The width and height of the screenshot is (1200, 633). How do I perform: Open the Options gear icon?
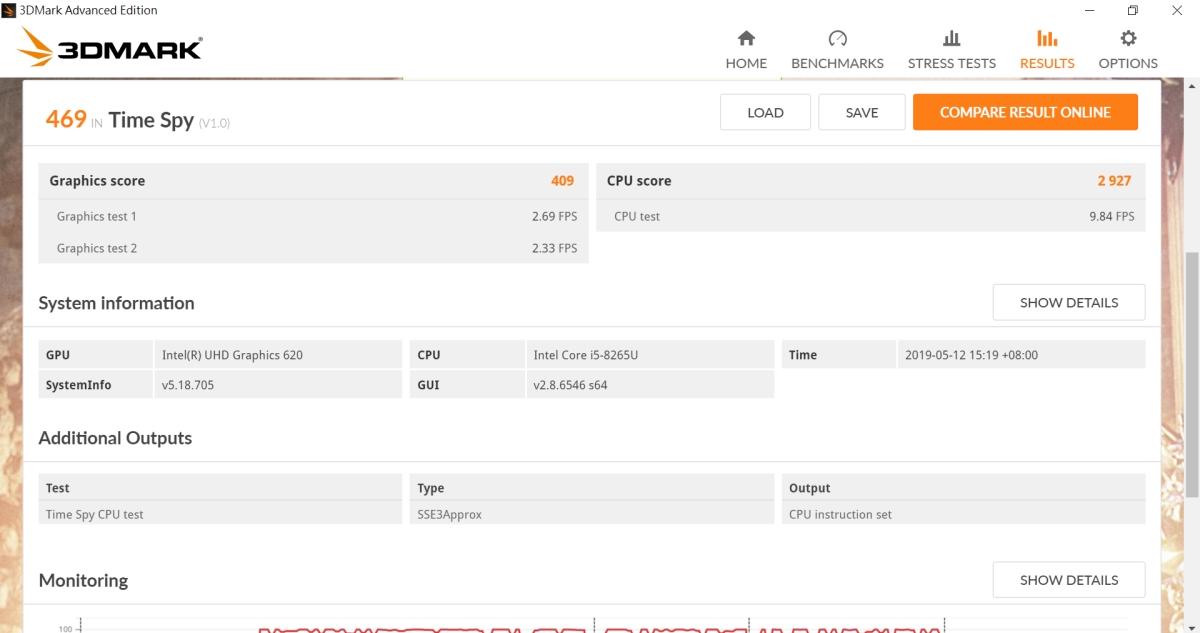tap(1128, 38)
